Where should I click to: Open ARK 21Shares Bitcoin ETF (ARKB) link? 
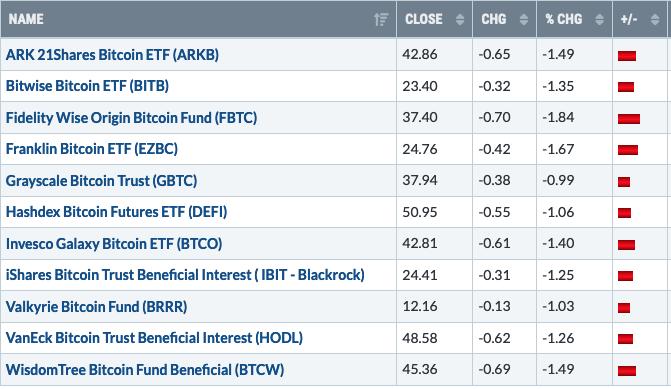[x=112, y=55]
